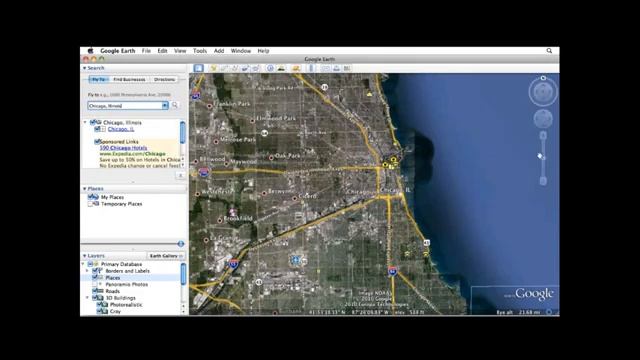Uncheck the Chicago, Illinois search folder
The width and height of the screenshot is (640, 360).
(x=93, y=122)
